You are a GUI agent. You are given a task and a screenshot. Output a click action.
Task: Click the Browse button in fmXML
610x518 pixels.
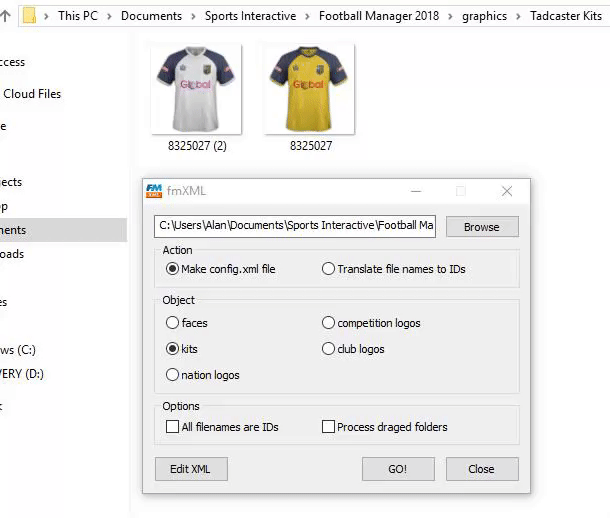(482, 227)
